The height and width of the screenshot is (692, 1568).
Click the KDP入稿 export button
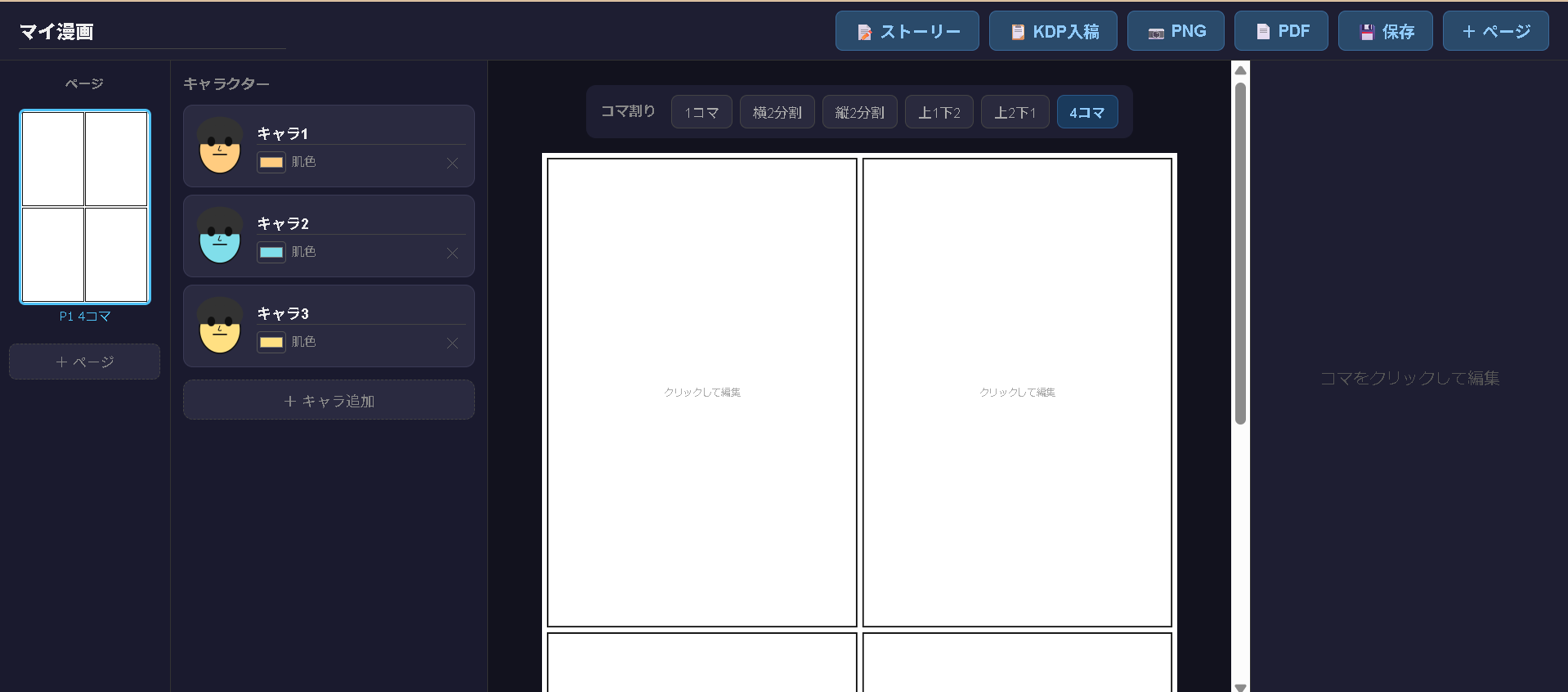(1053, 31)
